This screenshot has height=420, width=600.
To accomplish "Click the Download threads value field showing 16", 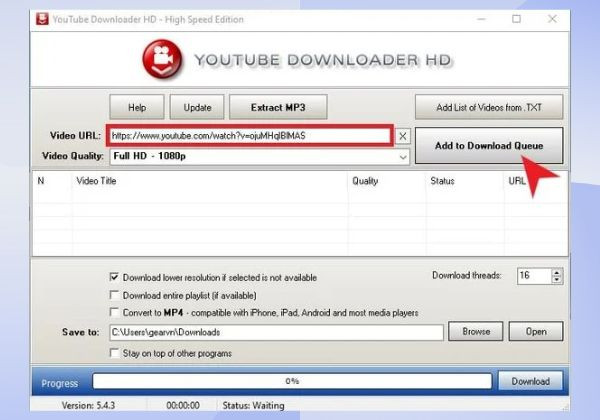I will click(534, 275).
